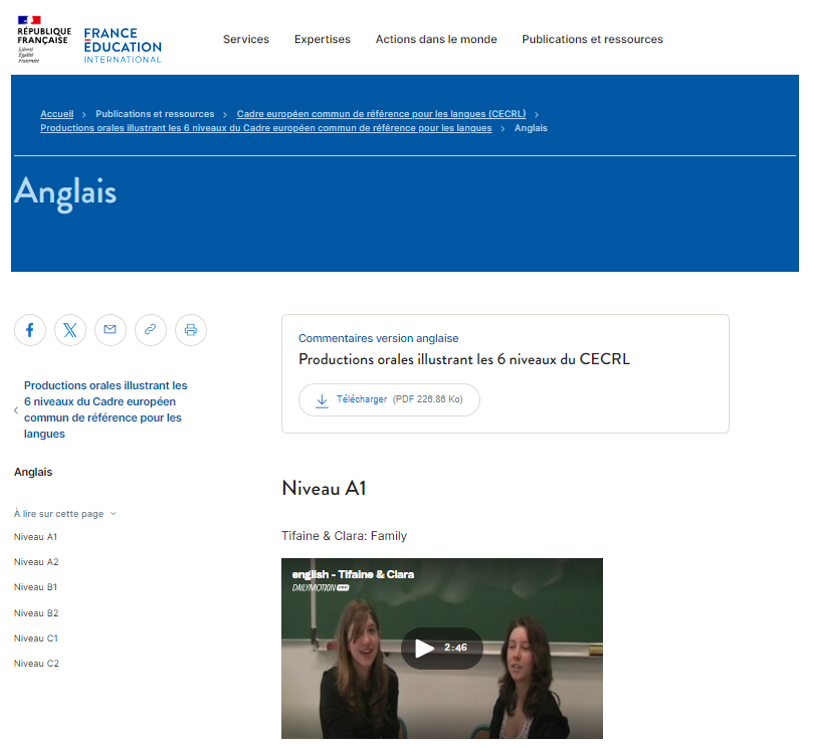Jump to Niveau C1 section
This screenshot has height=748, width=813.
pos(36,638)
